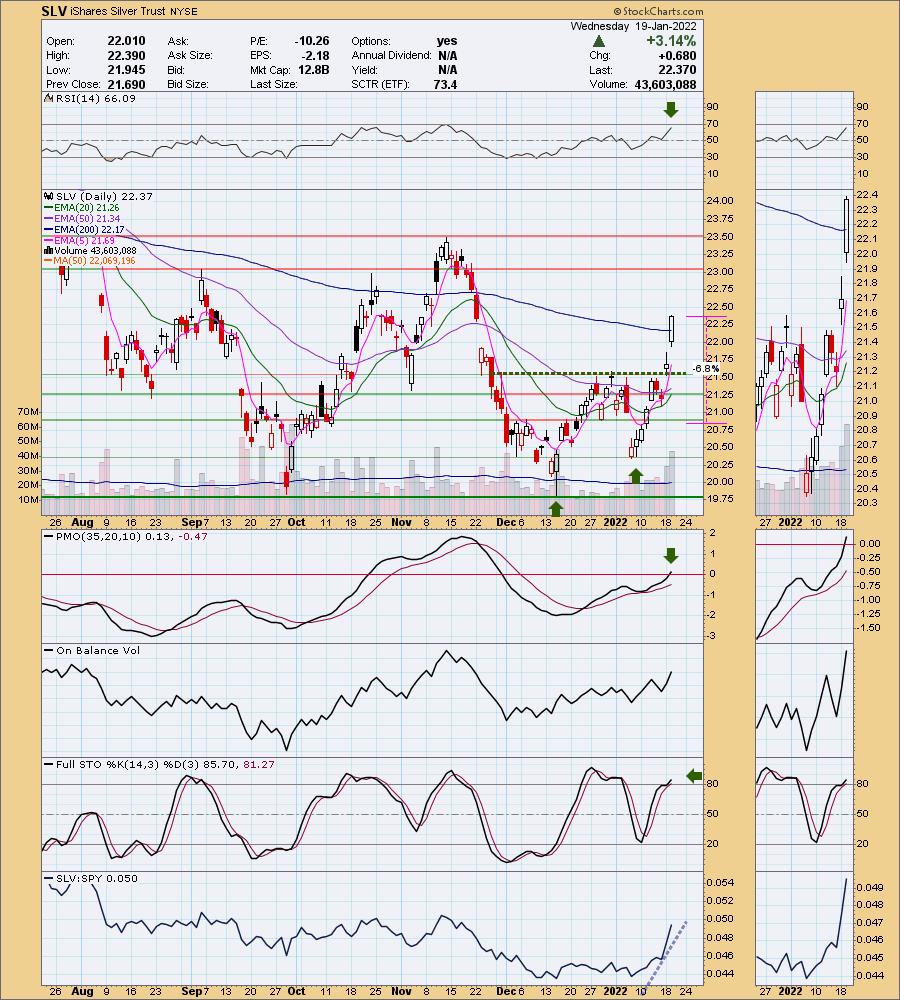The image size is (900, 1000).
Task: Click the Prev Close value 21.690
Action: click(x=126, y=85)
